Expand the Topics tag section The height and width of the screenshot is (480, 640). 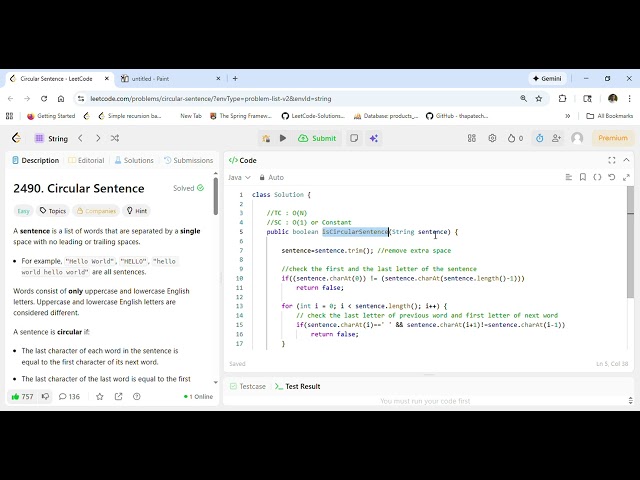click(x=53, y=211)
